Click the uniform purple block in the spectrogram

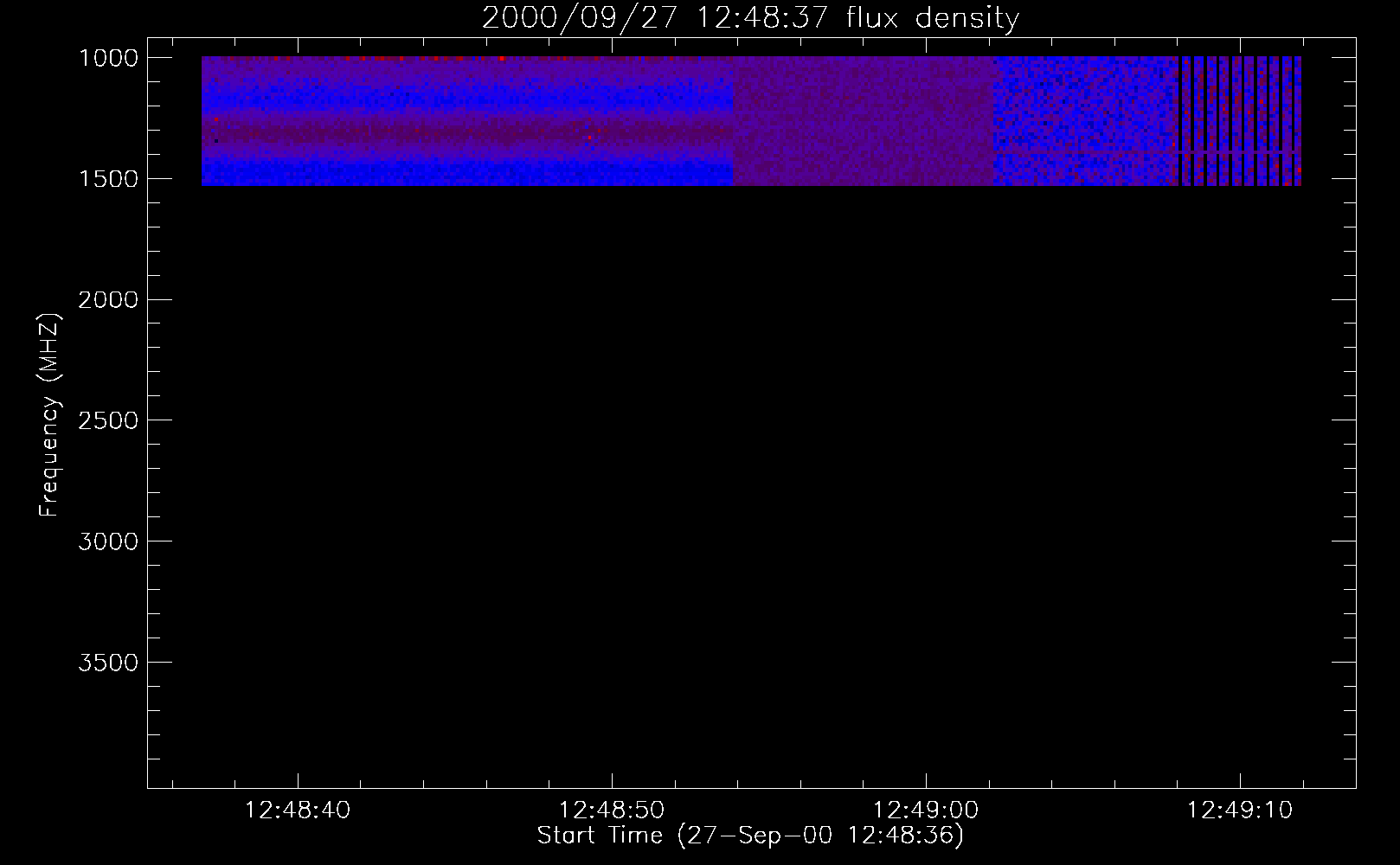(864, 121)
